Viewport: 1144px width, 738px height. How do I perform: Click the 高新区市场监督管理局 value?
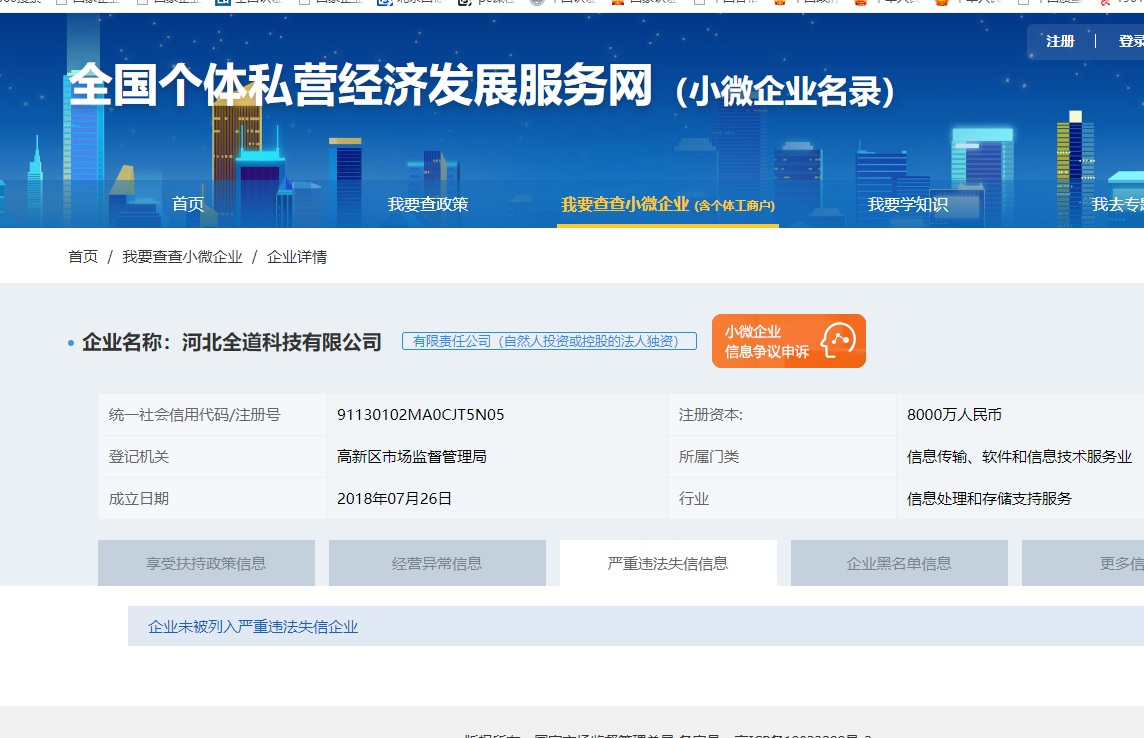412,457
